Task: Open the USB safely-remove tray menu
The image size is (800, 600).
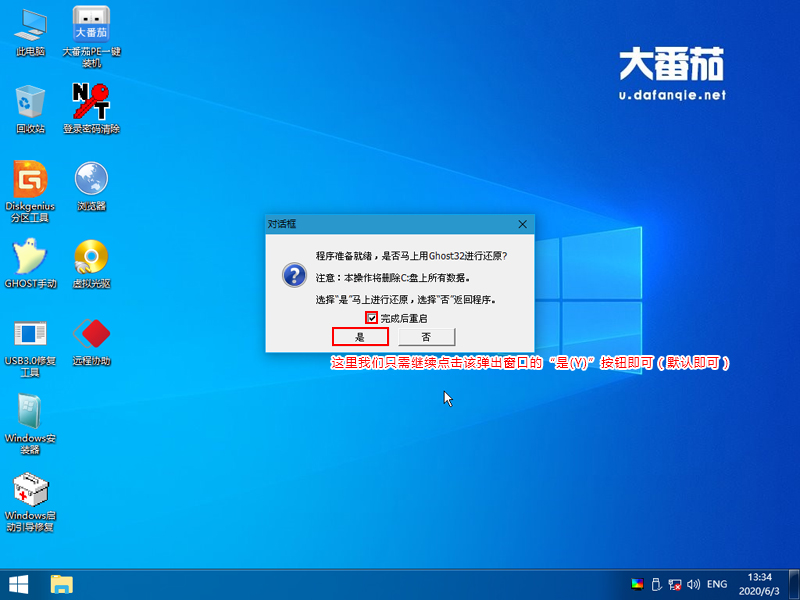Action: coord(655,583)
